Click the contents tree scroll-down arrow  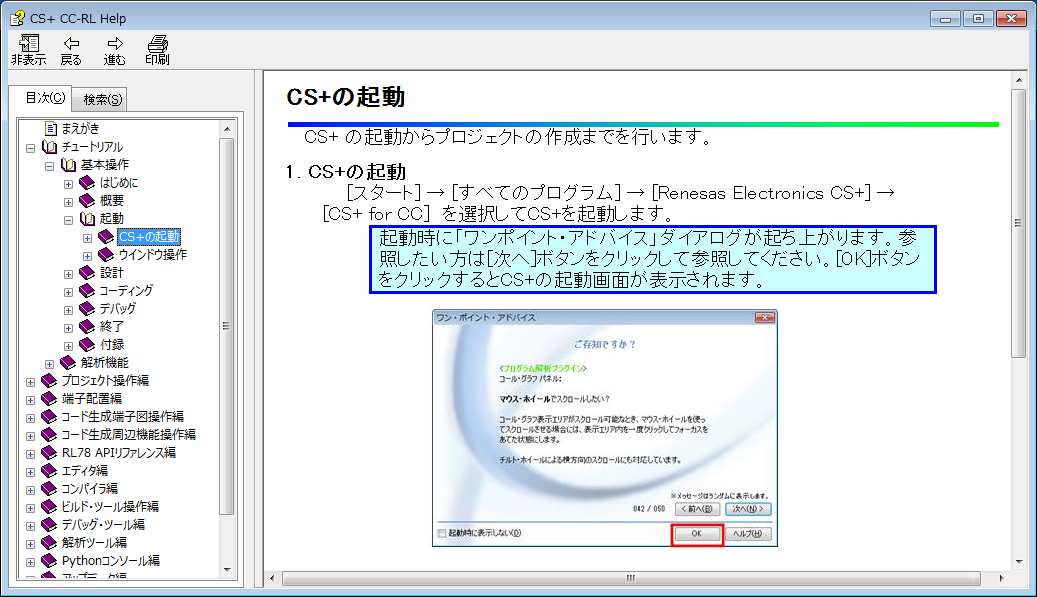click(227, 570)
